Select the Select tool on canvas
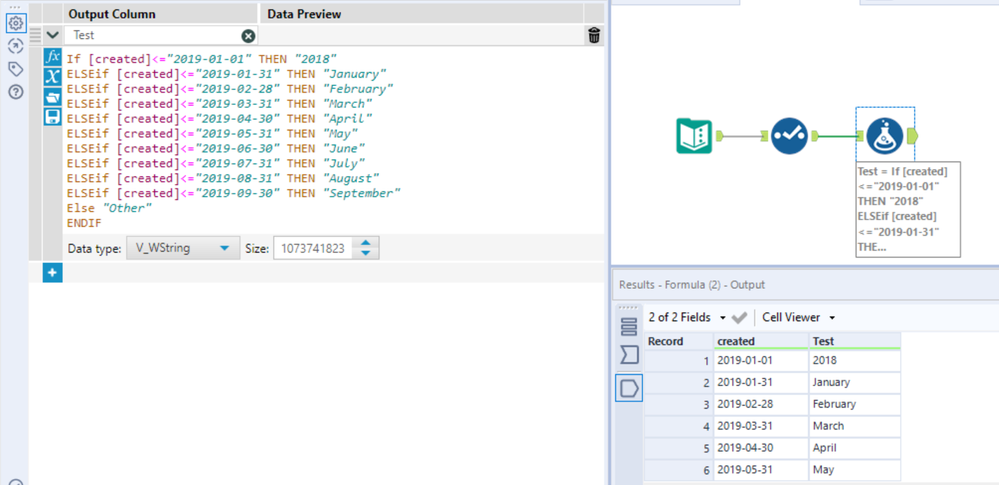Image resolution: width=999 pixels, height=485 pixels. 789,136
